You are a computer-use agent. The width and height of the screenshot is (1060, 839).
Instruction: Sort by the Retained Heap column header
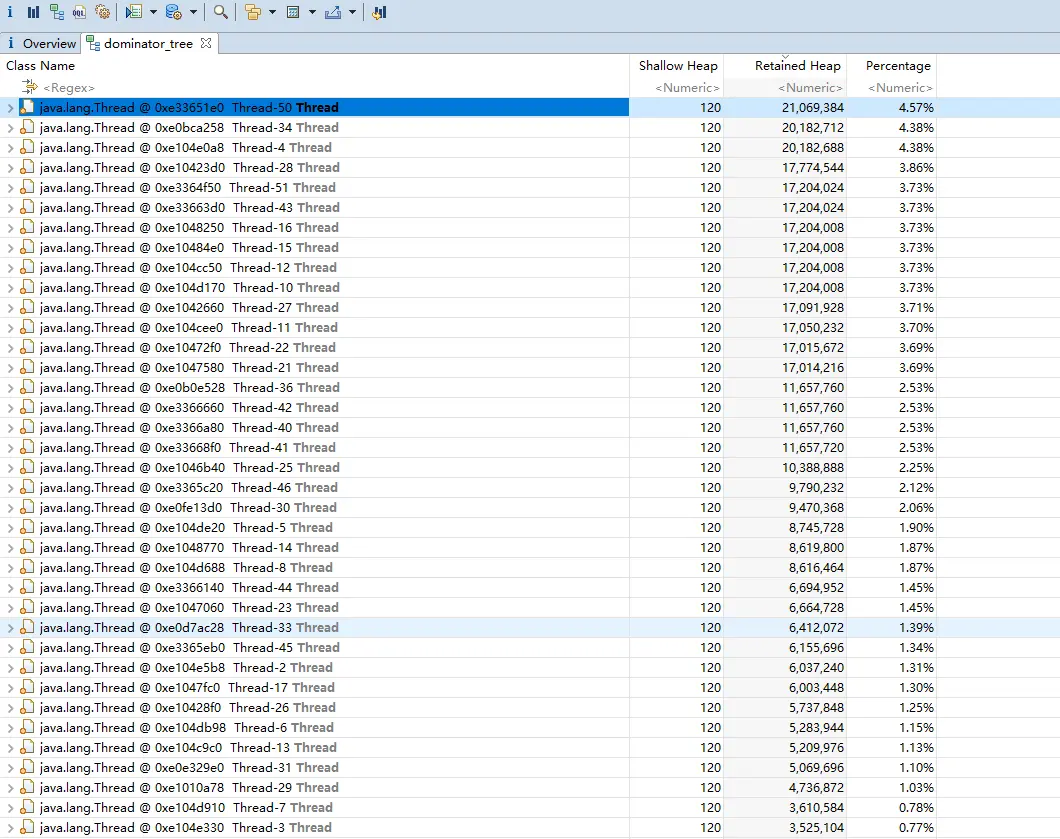click(795, 65)
